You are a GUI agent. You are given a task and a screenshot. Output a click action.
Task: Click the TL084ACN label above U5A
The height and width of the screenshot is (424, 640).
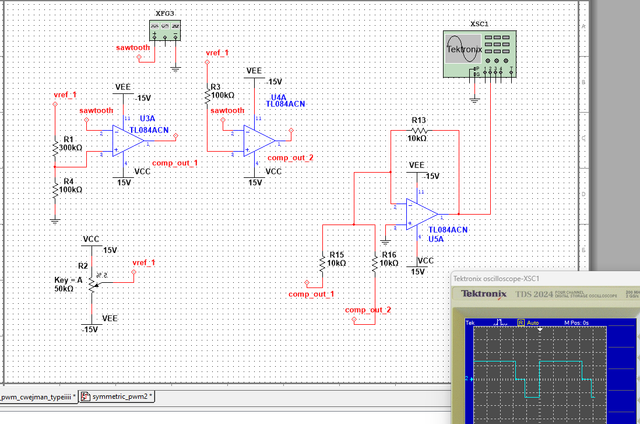pyautogui.click(x=448, y=230)
